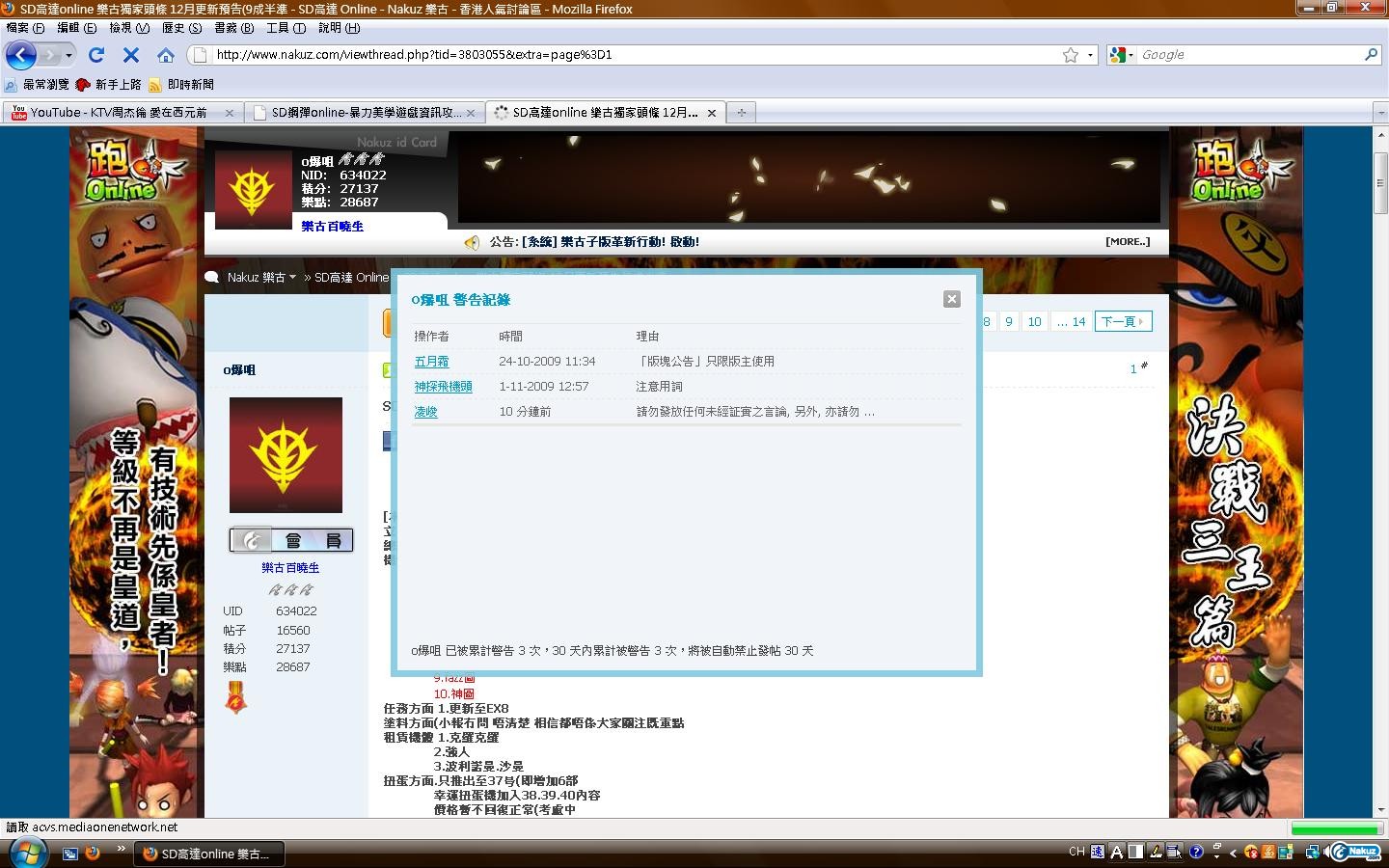Click the Firefox taskbar button SD高達online
Viewport: 1389px width, 868px height.
tap(207, 854)
